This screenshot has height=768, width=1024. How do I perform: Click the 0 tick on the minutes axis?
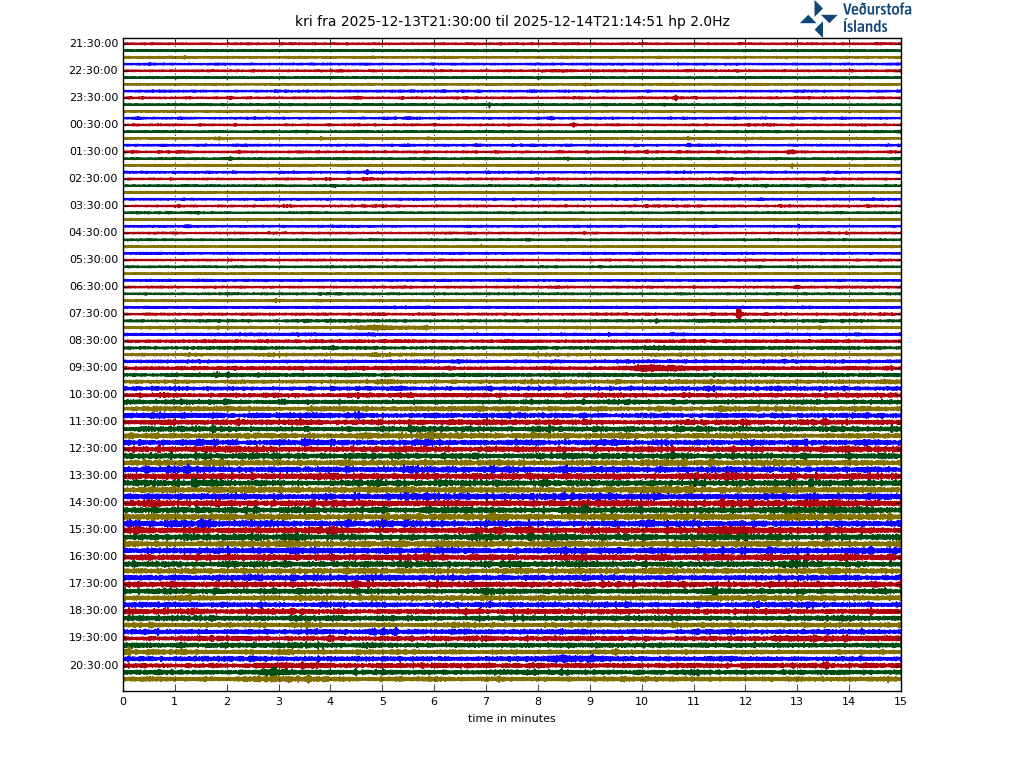pos(123,702)
